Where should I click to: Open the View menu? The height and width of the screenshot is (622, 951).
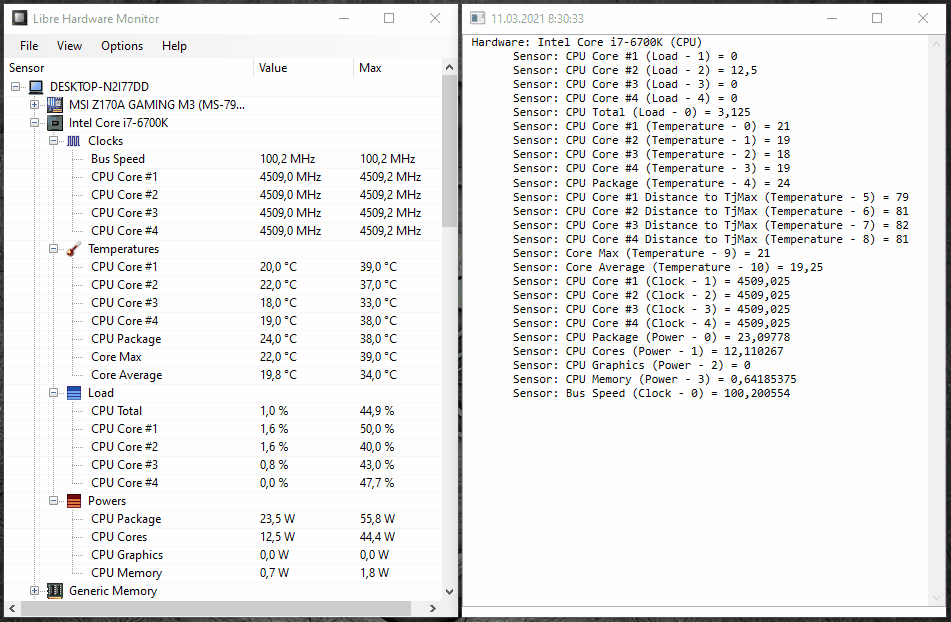coord(69,45)
